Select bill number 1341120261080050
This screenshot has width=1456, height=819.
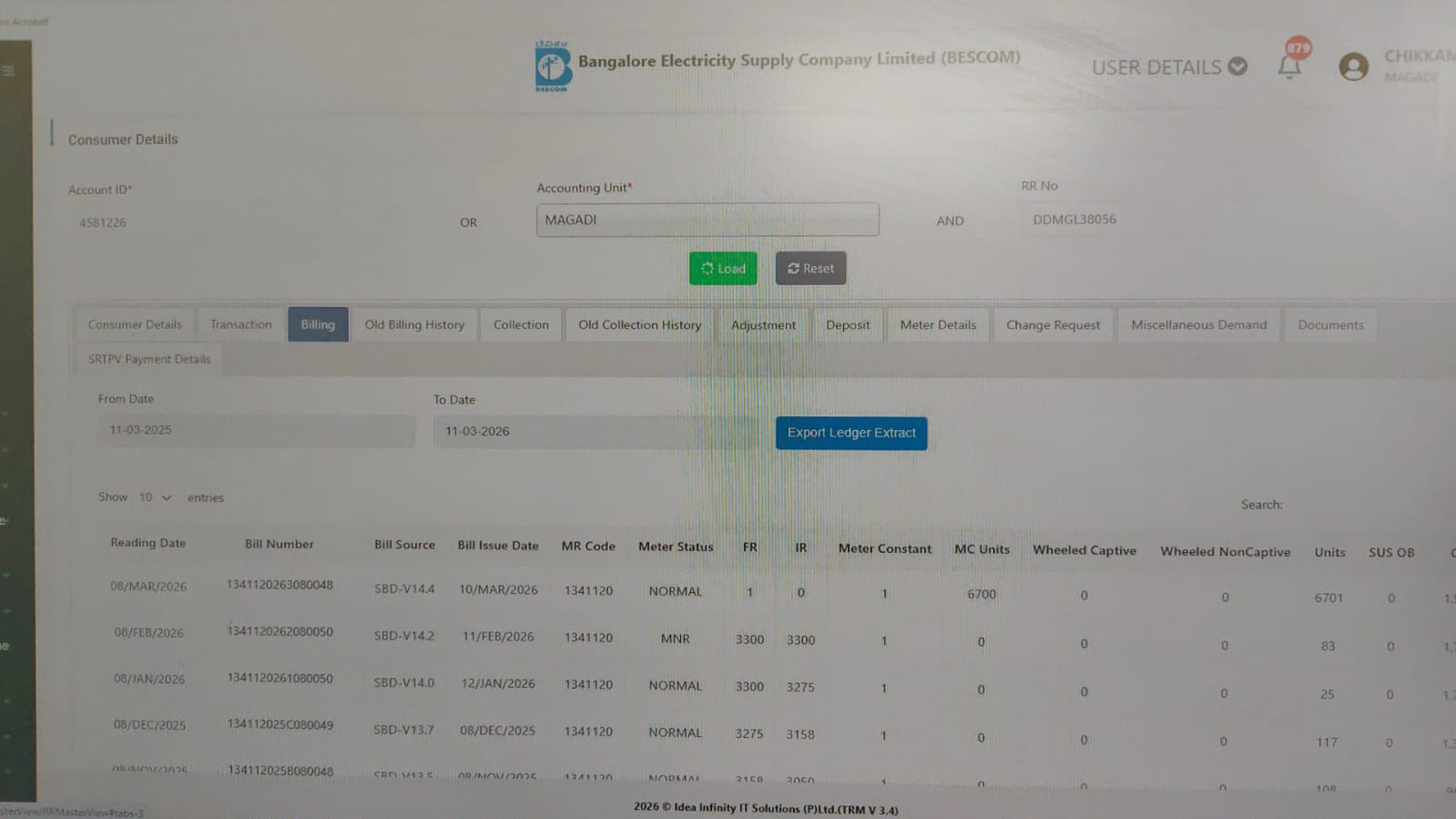pyautogui.click(x=280, y=679)
